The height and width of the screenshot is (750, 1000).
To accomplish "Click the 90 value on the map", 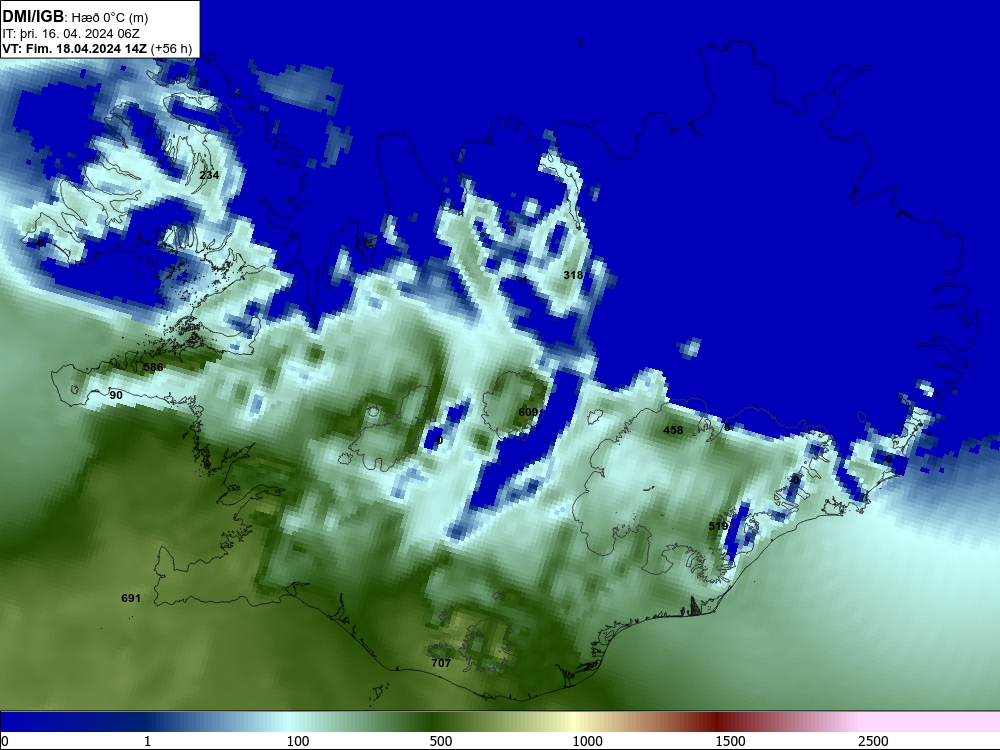I will pos(116,395).
